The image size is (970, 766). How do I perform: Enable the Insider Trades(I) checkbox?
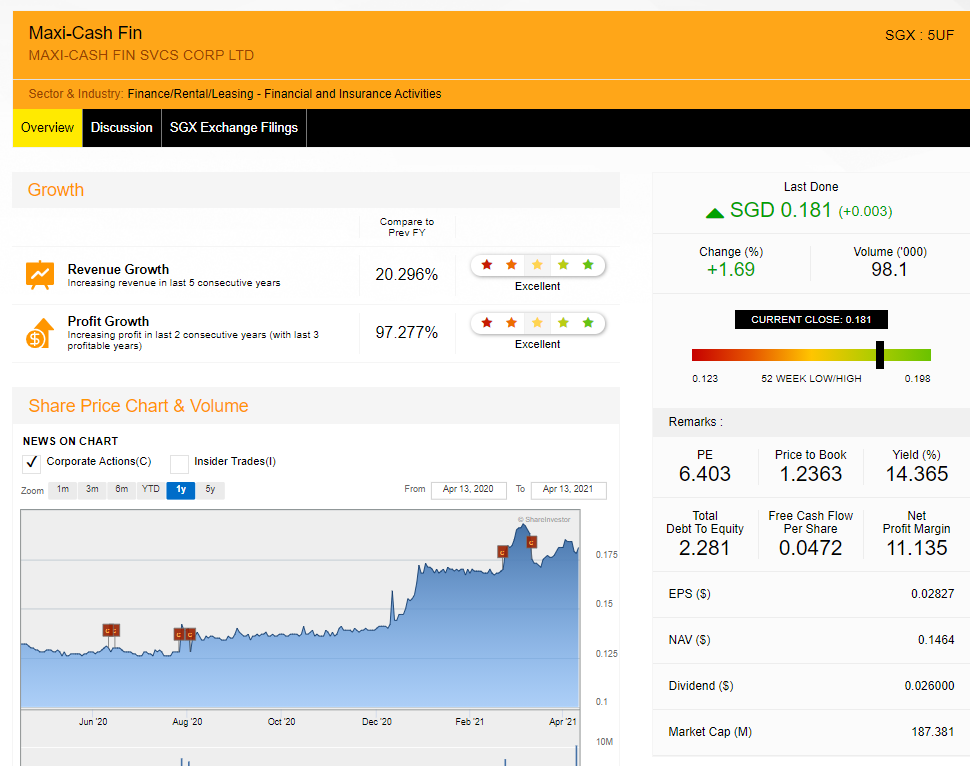(179, 463)
